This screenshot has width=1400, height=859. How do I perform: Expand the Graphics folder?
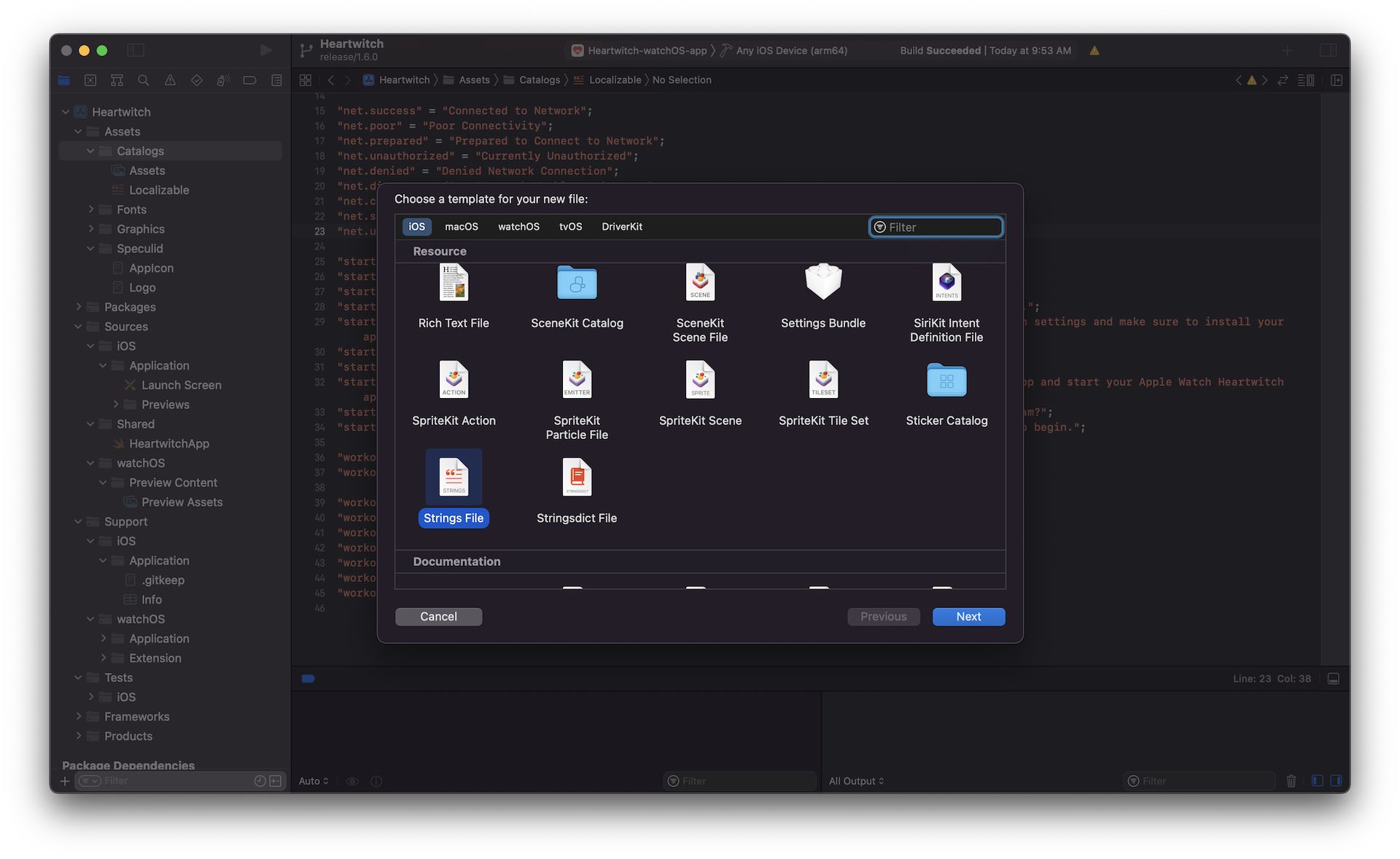[x=90, y=229]
